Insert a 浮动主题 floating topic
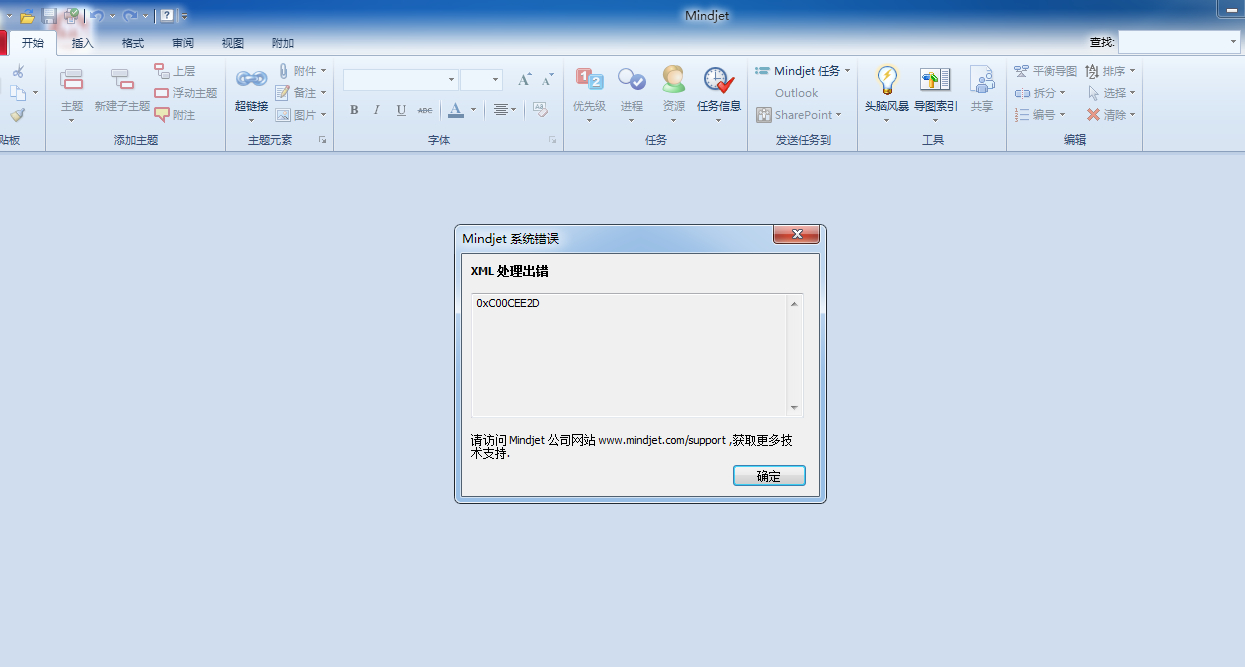This screenshot has height=667, width=1245. [186, 93]
